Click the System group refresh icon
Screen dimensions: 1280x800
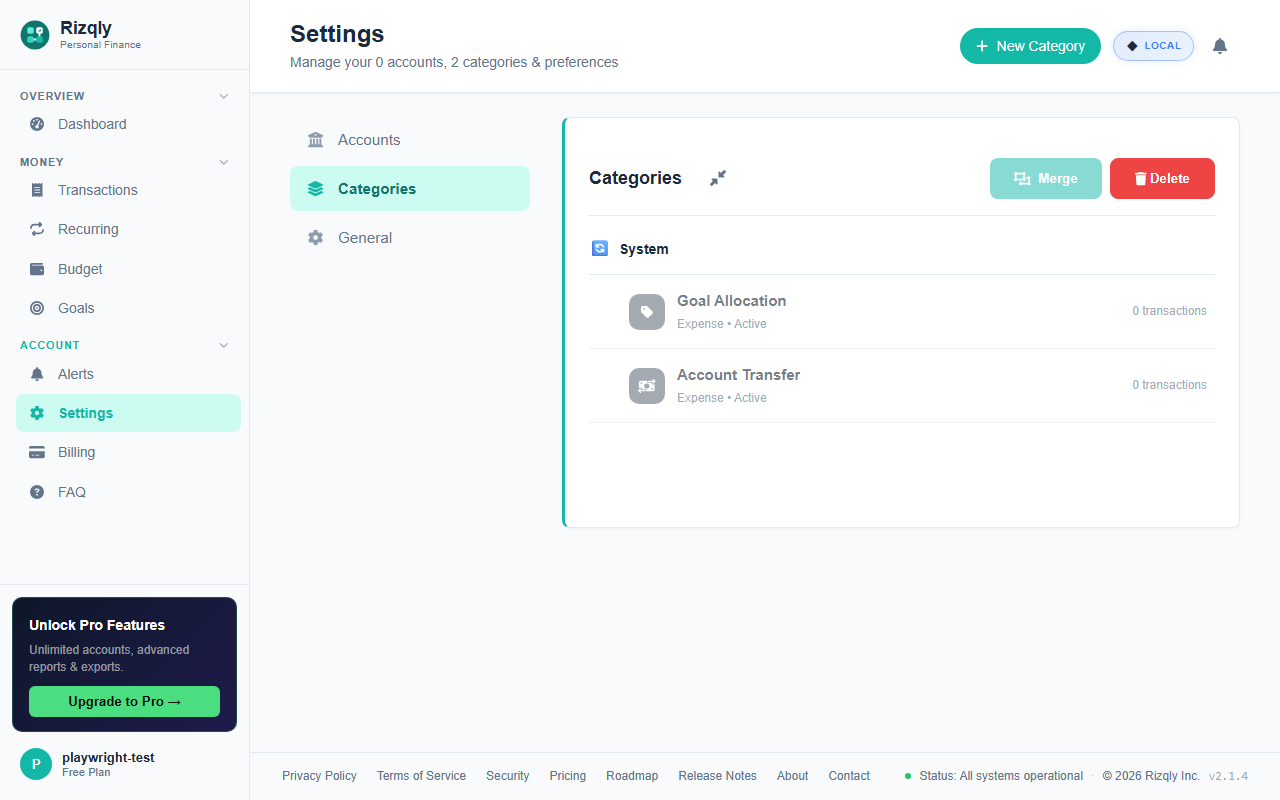point(600,249)
